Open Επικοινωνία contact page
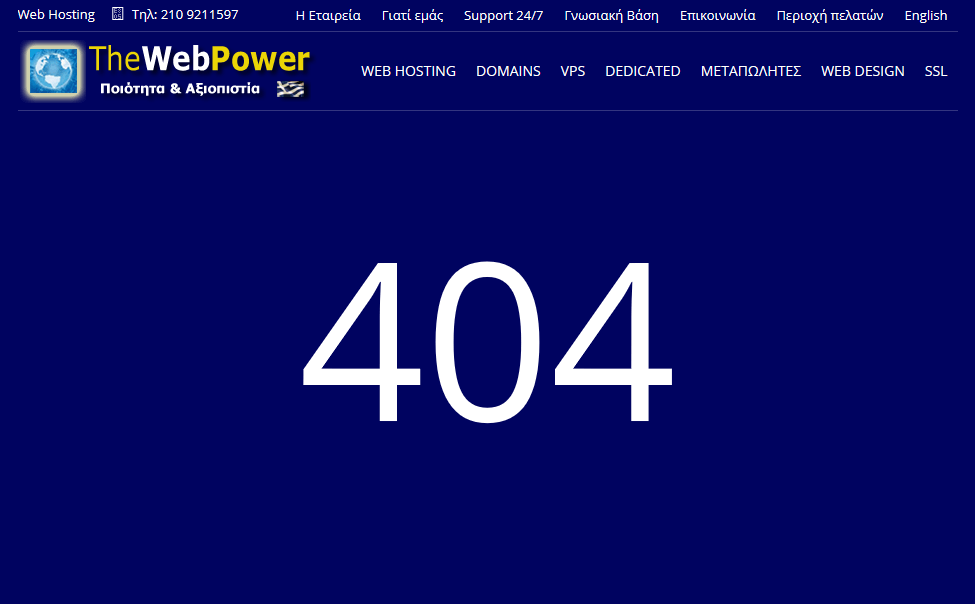The image size is (975, 604). [x=718, y=16]
